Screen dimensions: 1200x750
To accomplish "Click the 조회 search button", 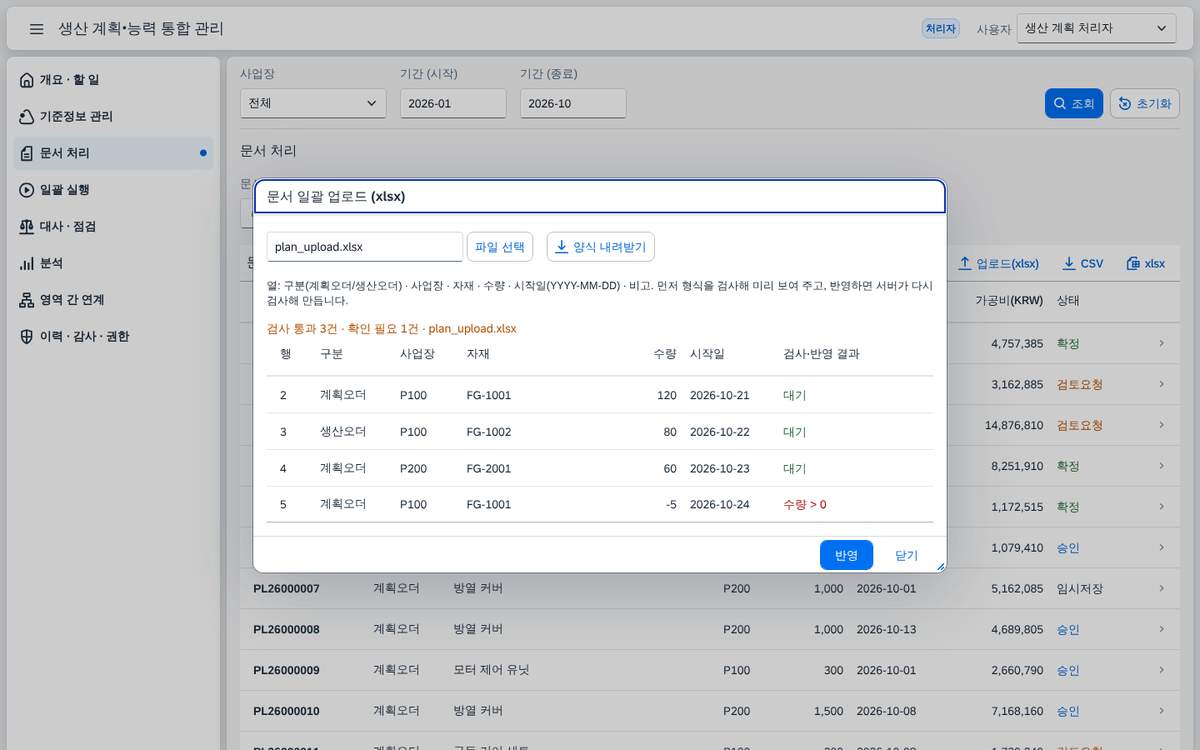I will click(x=1074, y=104).
